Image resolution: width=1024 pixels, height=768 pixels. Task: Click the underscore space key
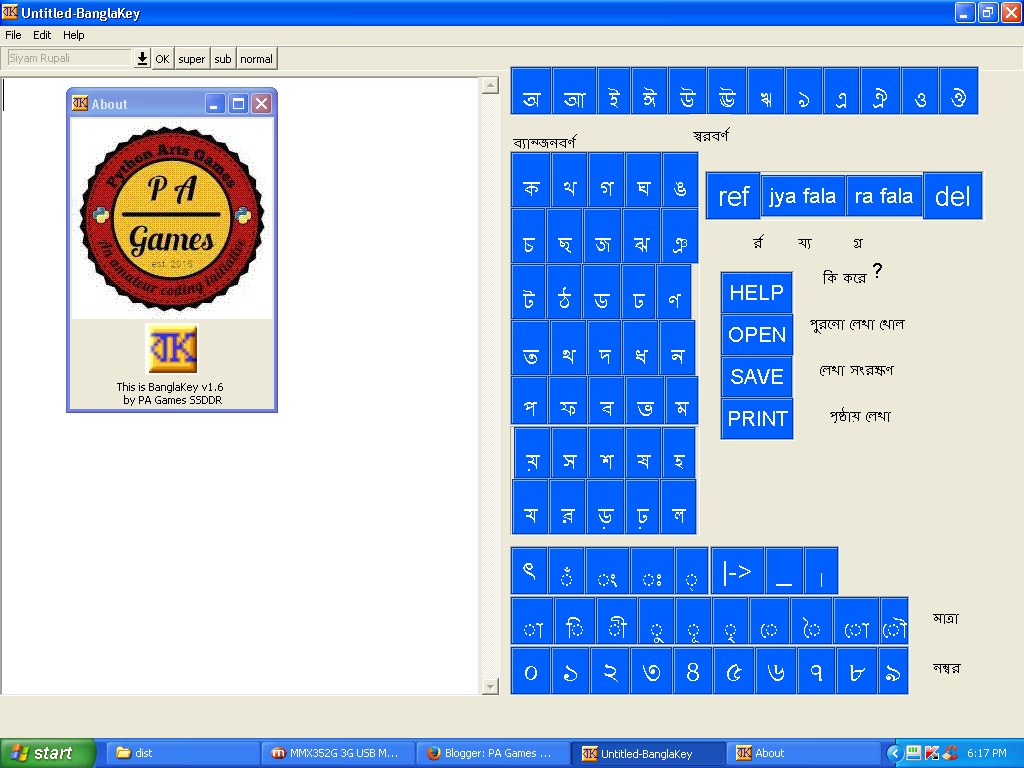pos(784,570)
